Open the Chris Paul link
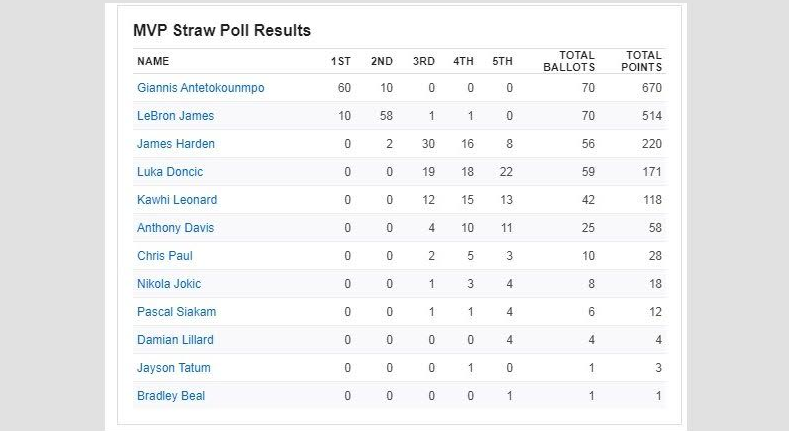The height and width of the screenshot is (431, 789). [x=165, y=256]
